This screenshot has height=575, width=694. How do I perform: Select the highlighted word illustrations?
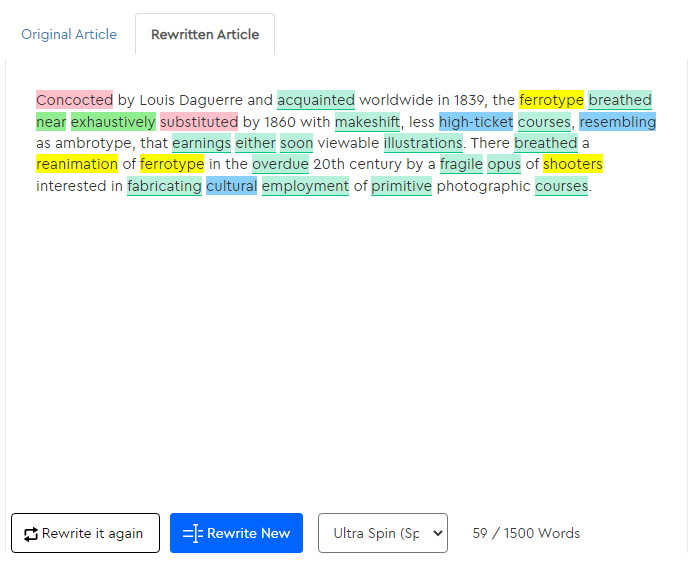[x=423, y=143]
